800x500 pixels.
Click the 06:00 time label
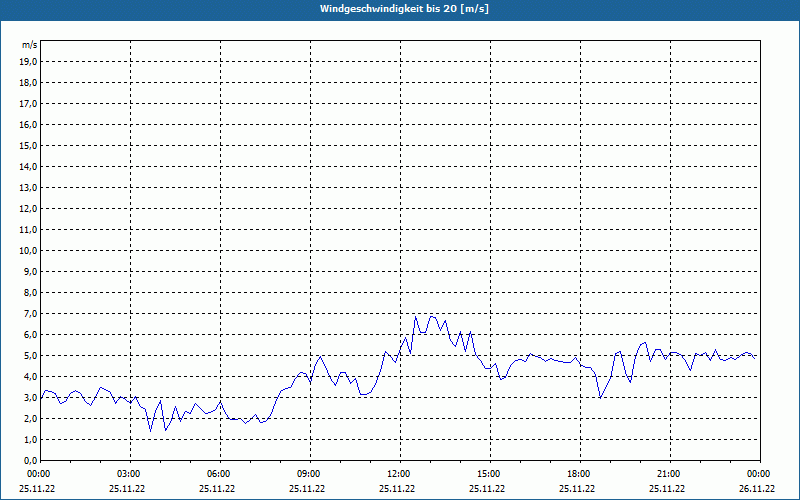point(220,474)
